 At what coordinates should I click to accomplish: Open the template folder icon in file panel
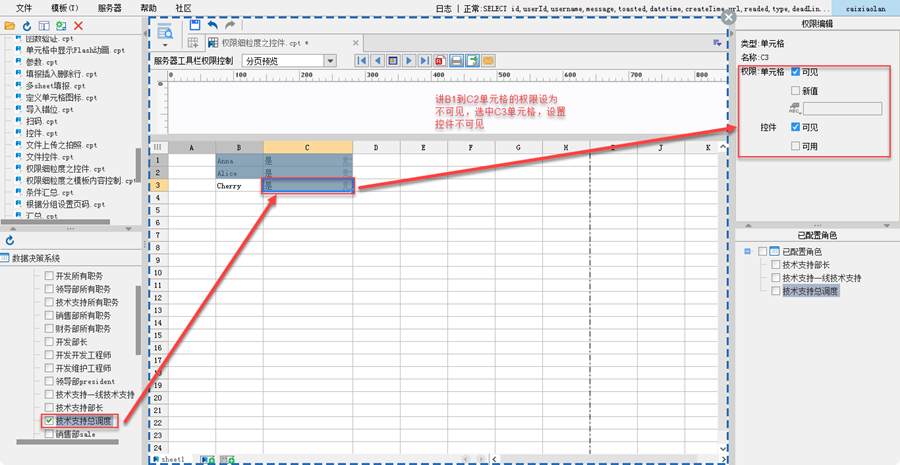point(9,25)
